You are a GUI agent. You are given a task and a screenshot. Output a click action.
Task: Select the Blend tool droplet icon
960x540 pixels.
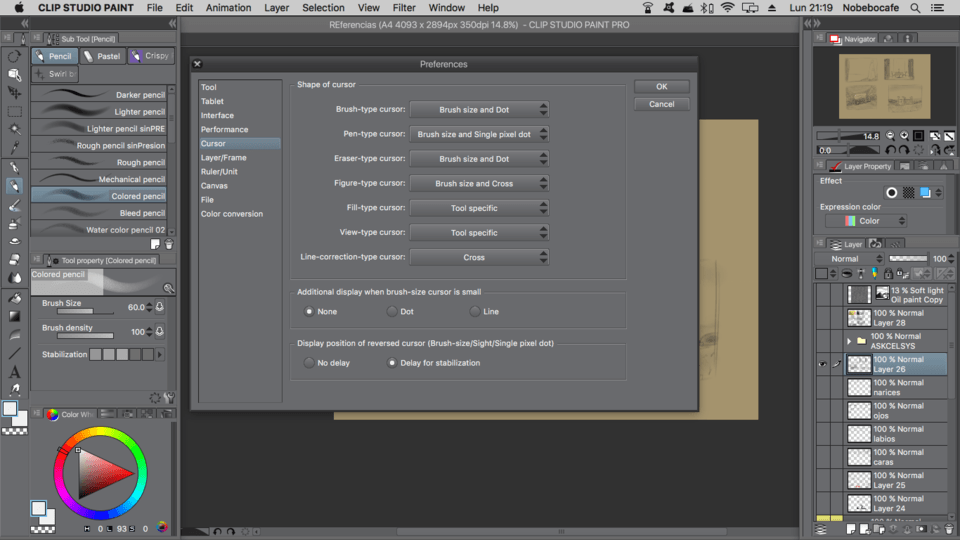point(14,277)
